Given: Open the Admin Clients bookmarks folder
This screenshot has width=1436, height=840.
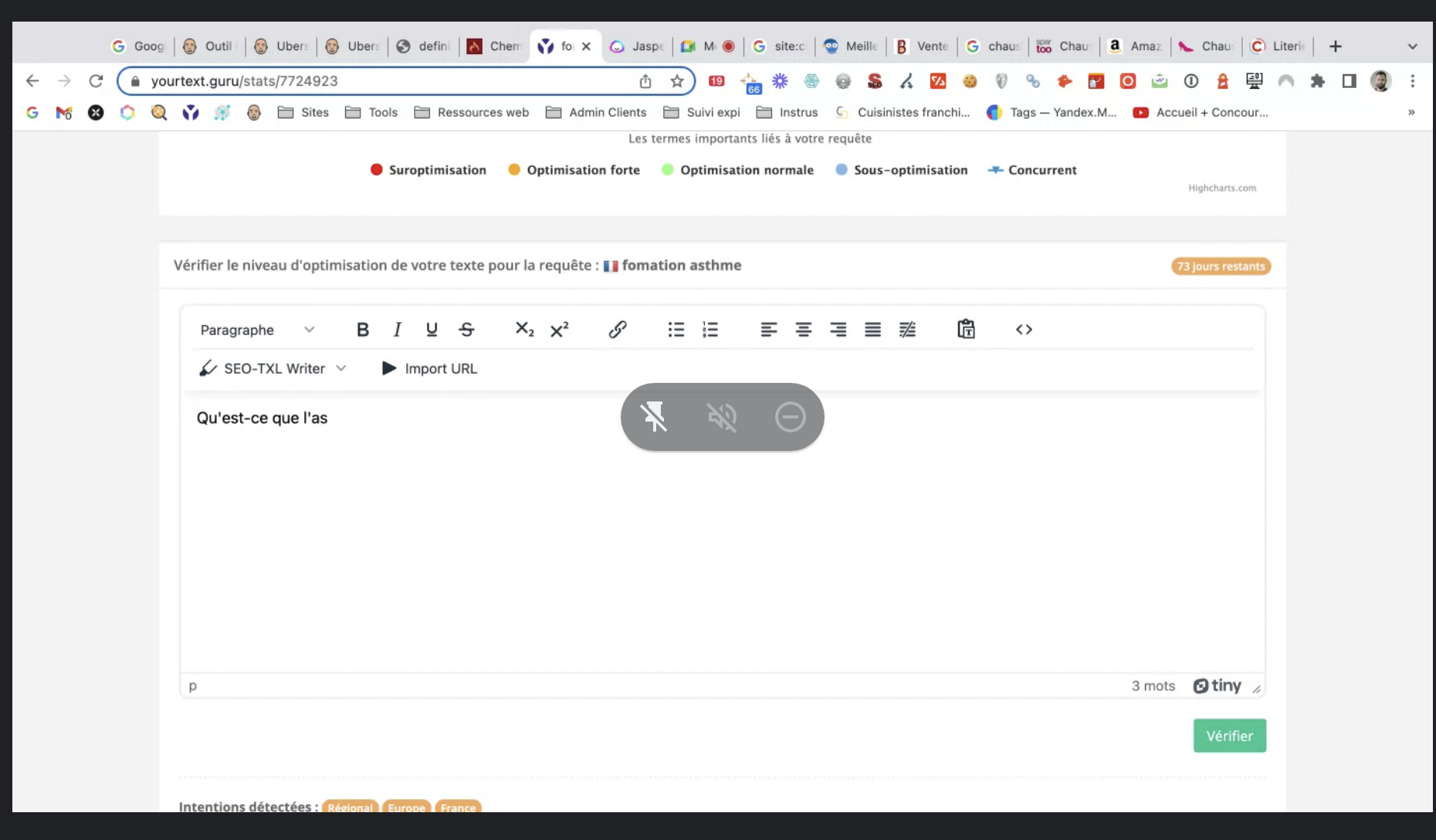Looking at the screenshot, I should point(596,113).
